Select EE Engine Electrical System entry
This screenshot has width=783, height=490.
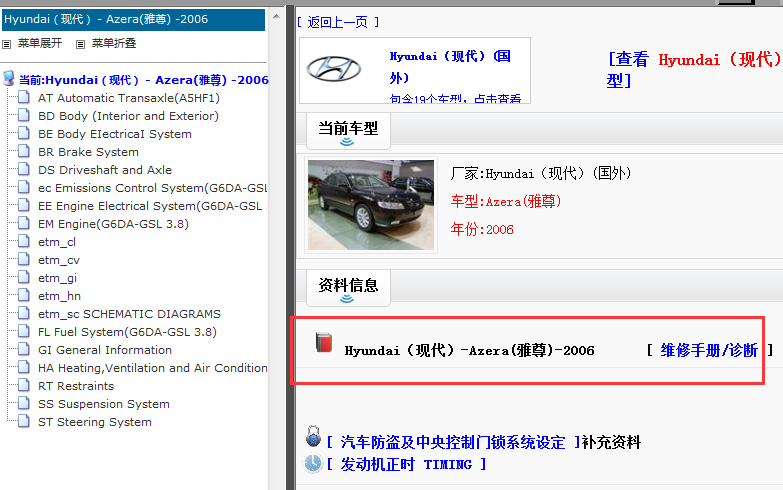pyautogui.click(x=150, y=206)
